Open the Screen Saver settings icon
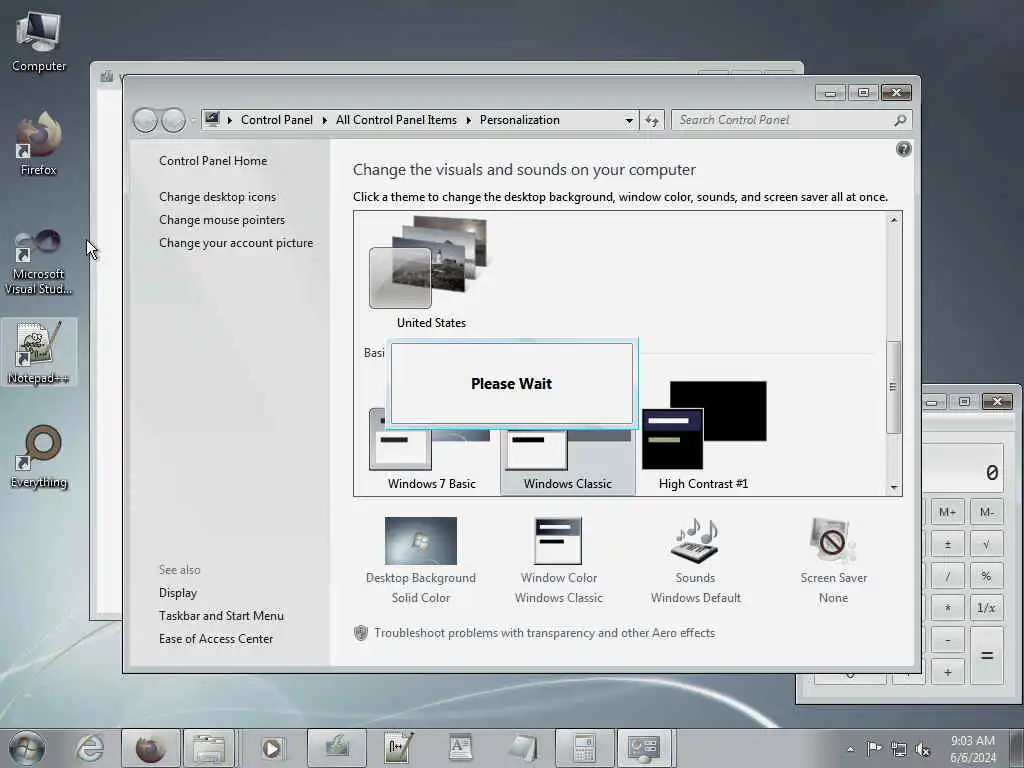 (x=832, y=541)
